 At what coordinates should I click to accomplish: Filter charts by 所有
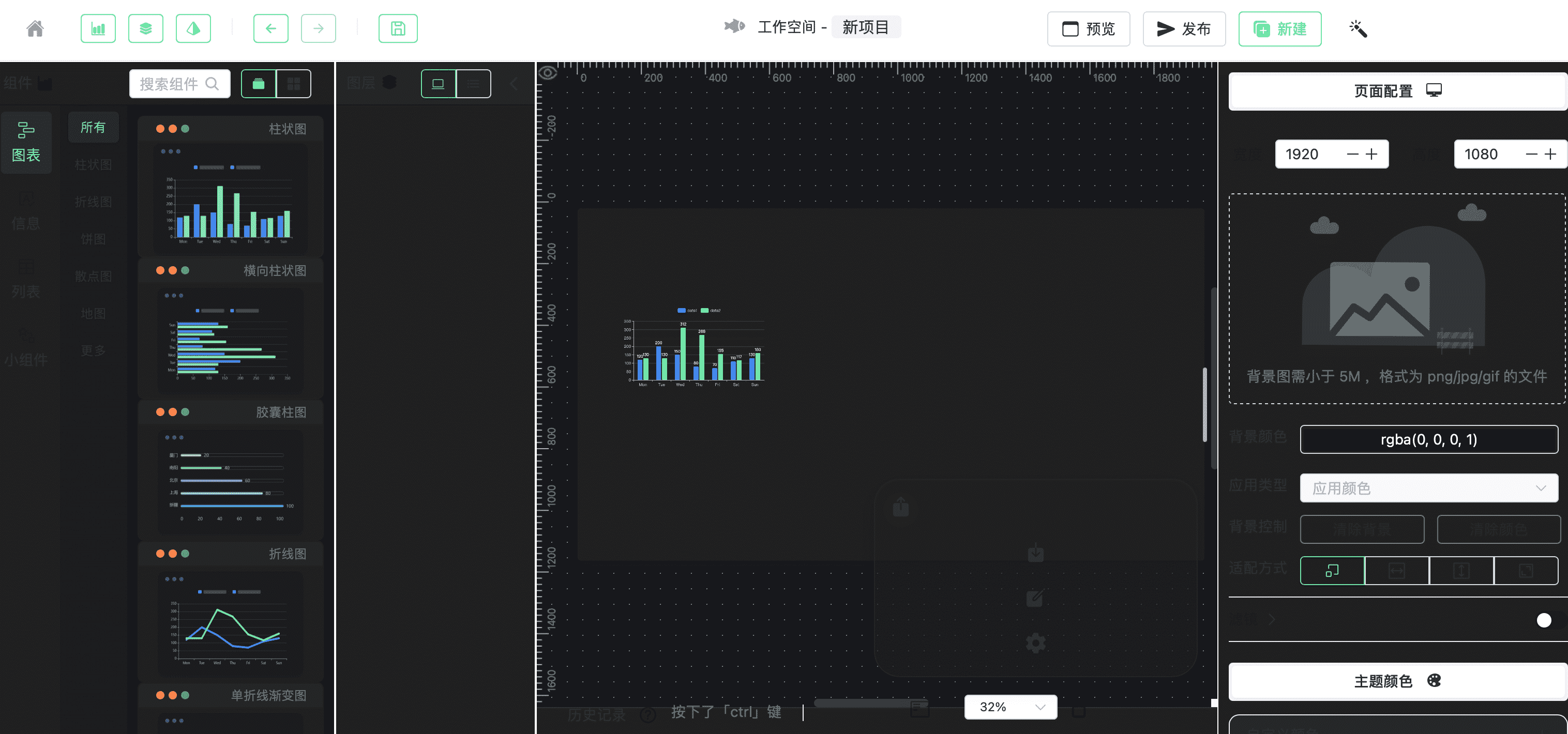tap(93, 127)
